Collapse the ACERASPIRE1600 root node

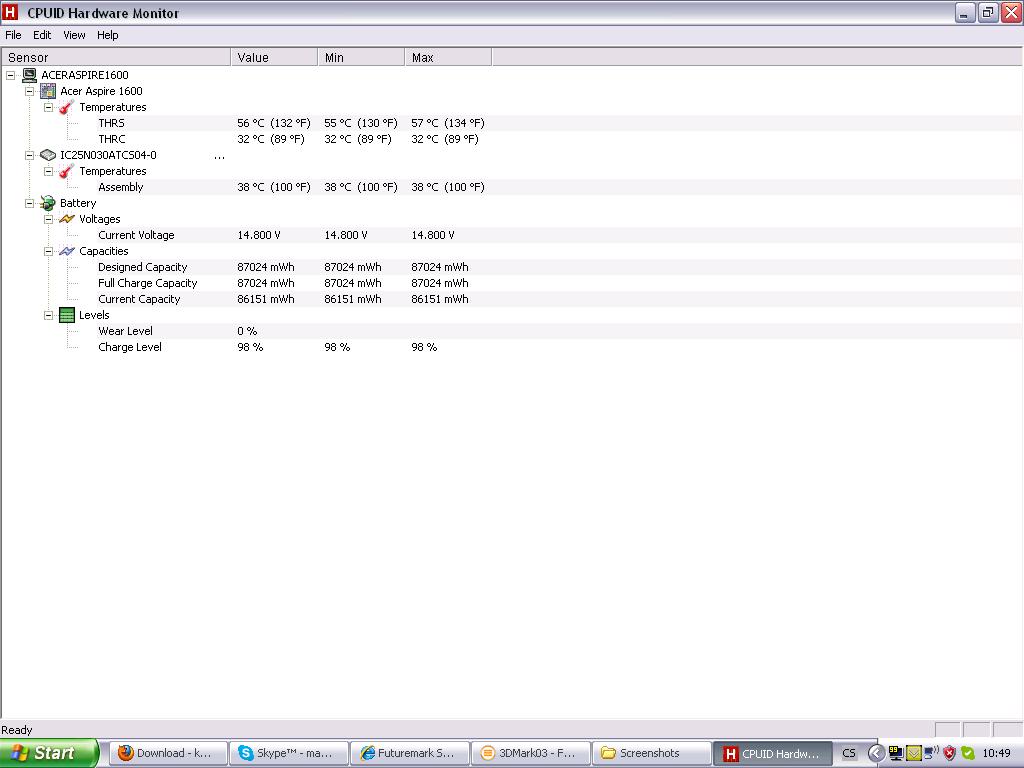[x=10, y=75]
